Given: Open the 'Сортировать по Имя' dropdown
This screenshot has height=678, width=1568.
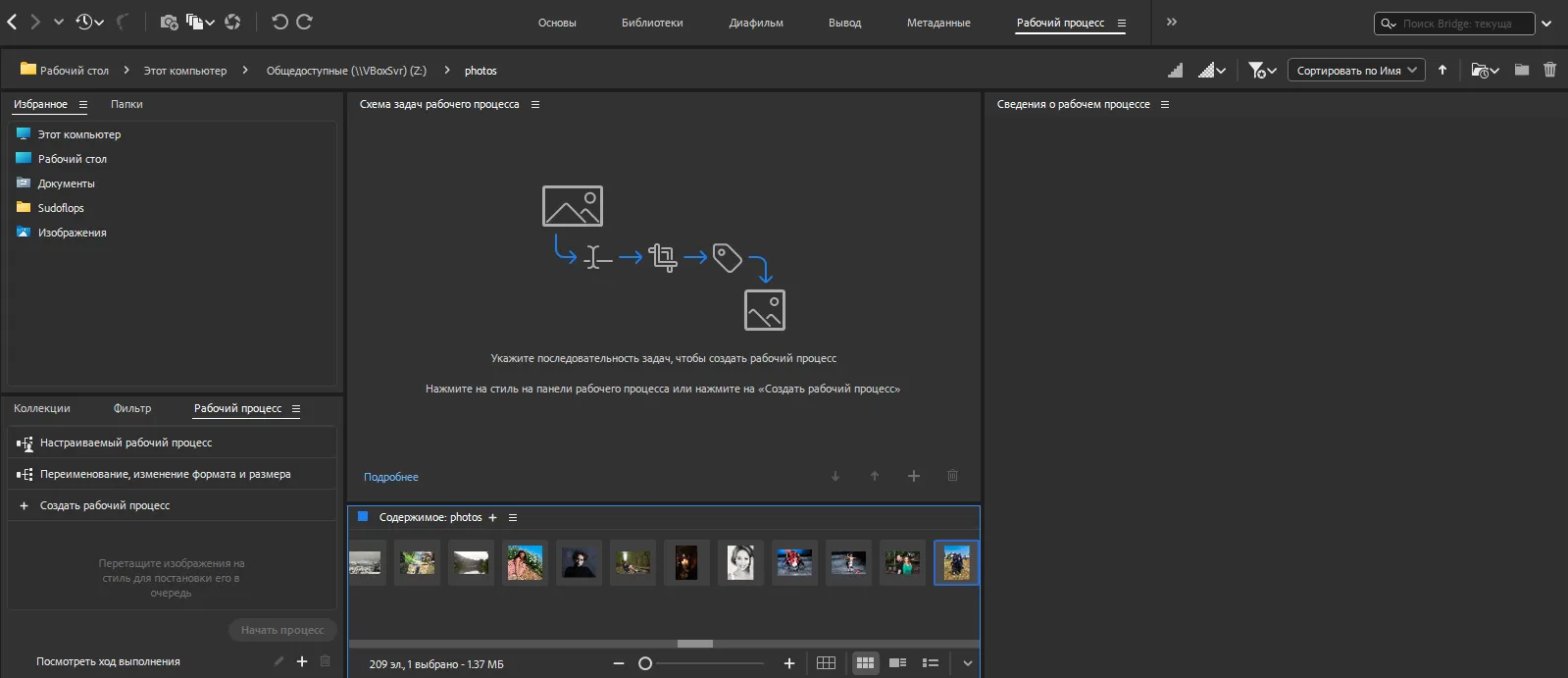Looking at the screenshot, I should [x=1356, y=70].
